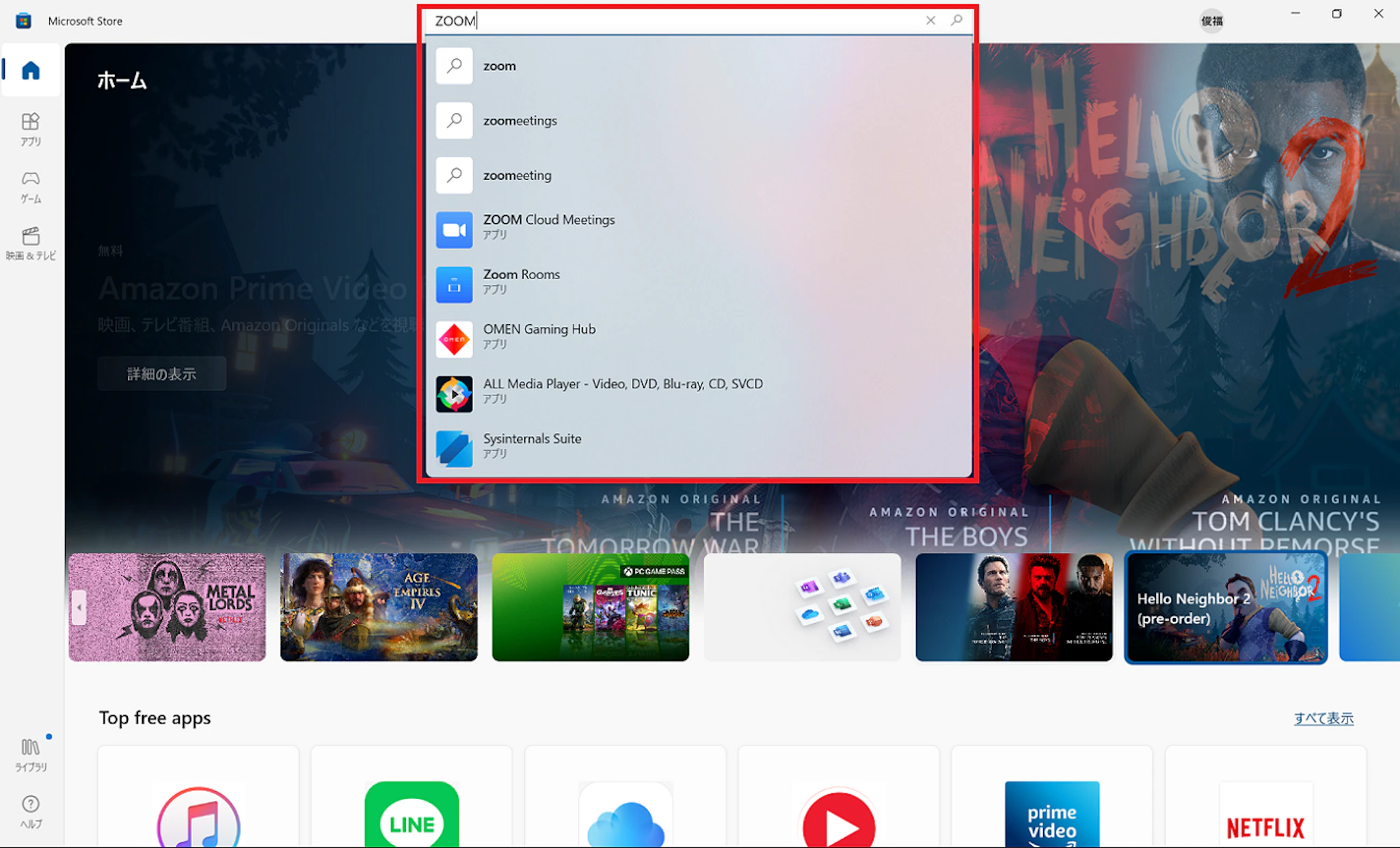This screenshot has height=848, width=1400.
Task: Open the Home sidebar icon
Action: [x=31, y=70]
